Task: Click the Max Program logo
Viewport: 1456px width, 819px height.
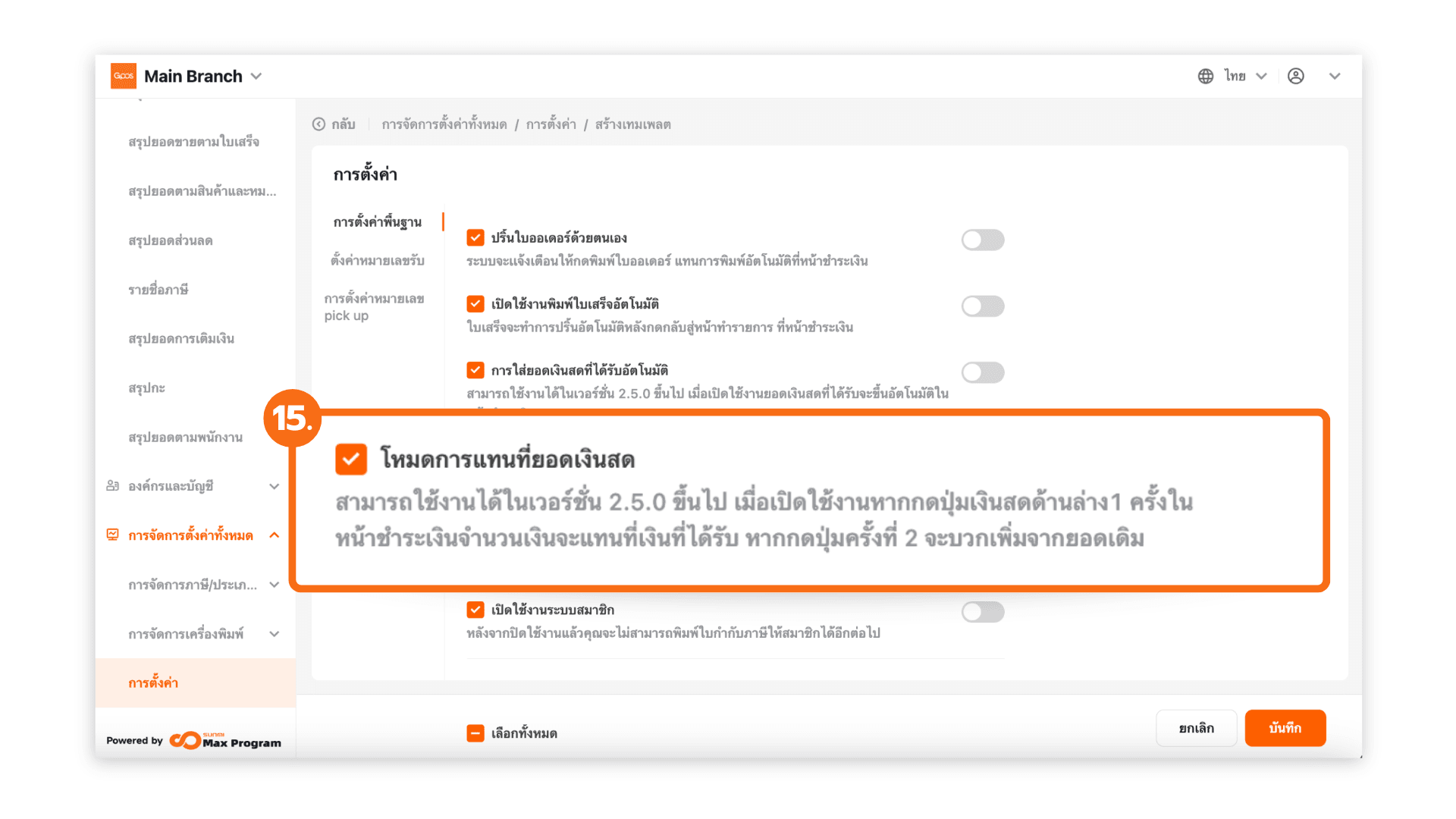Action: pos(225,740)
